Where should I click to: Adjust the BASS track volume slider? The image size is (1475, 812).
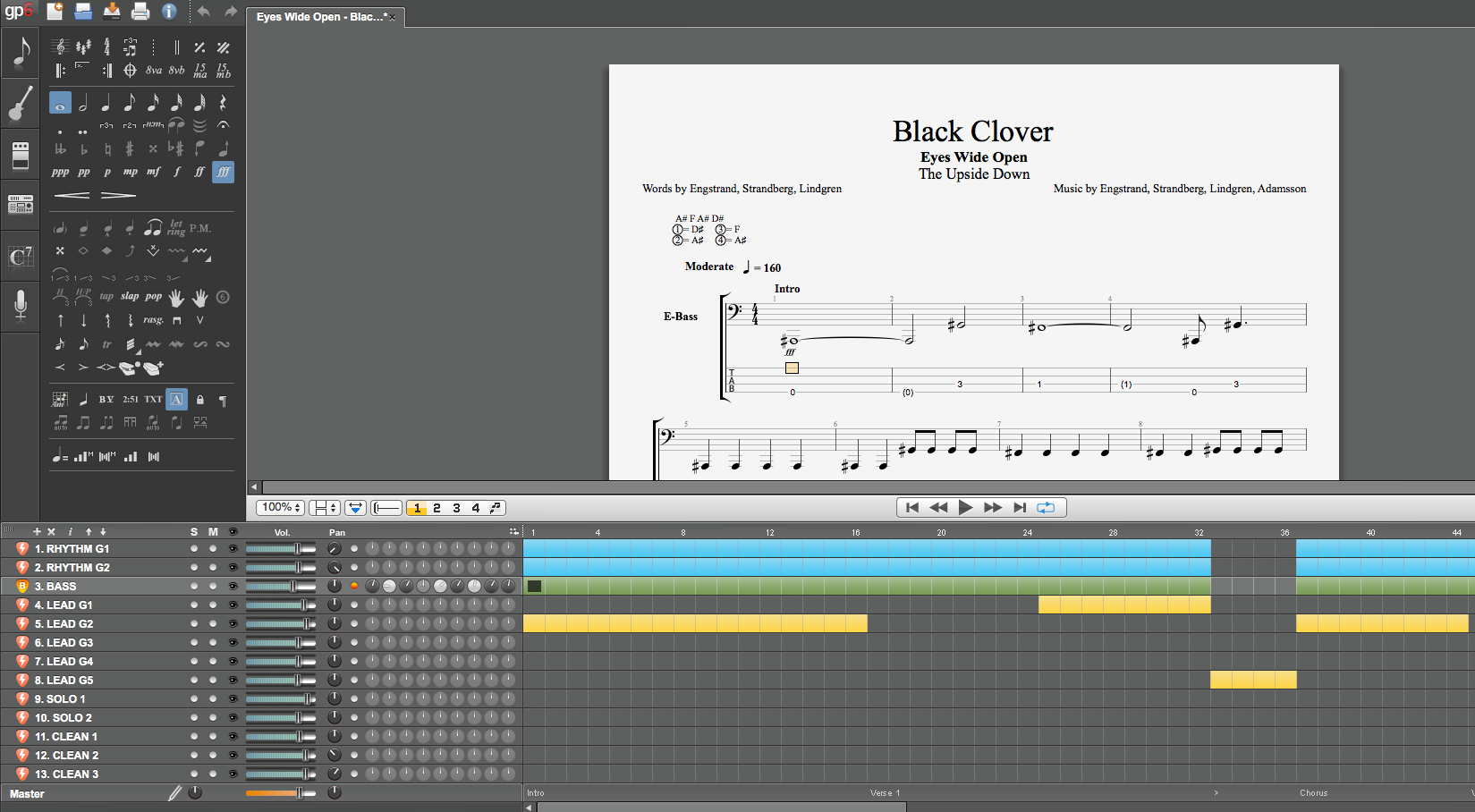(x=280, y=586)
